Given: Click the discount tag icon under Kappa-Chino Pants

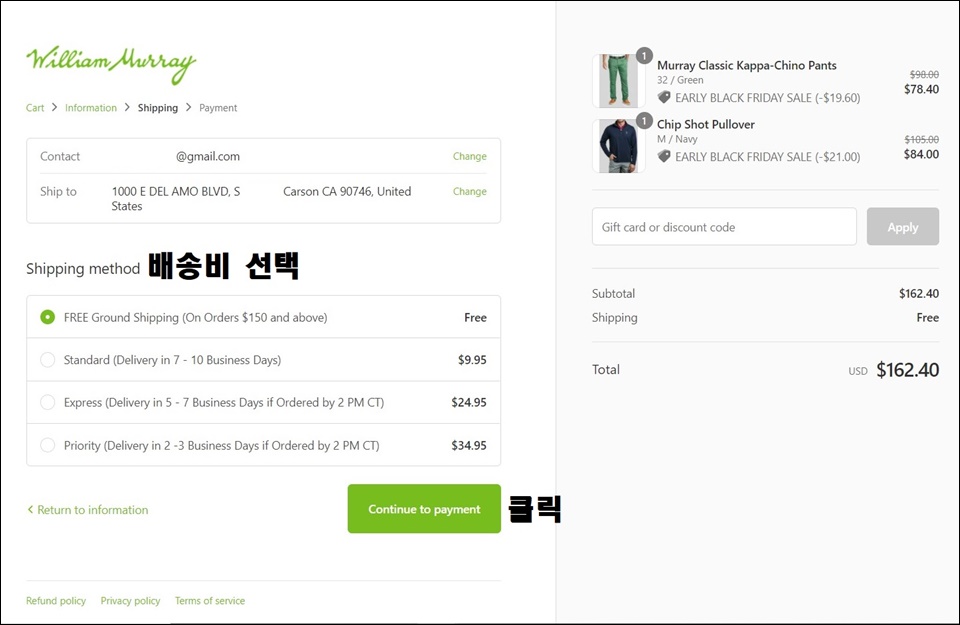Looking at the screenshot, I should [664, 97].
